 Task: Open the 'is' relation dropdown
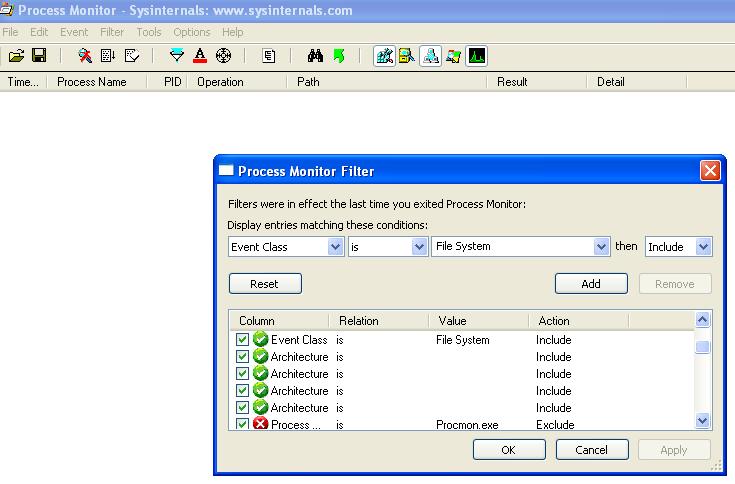click(x=419, y=246)
